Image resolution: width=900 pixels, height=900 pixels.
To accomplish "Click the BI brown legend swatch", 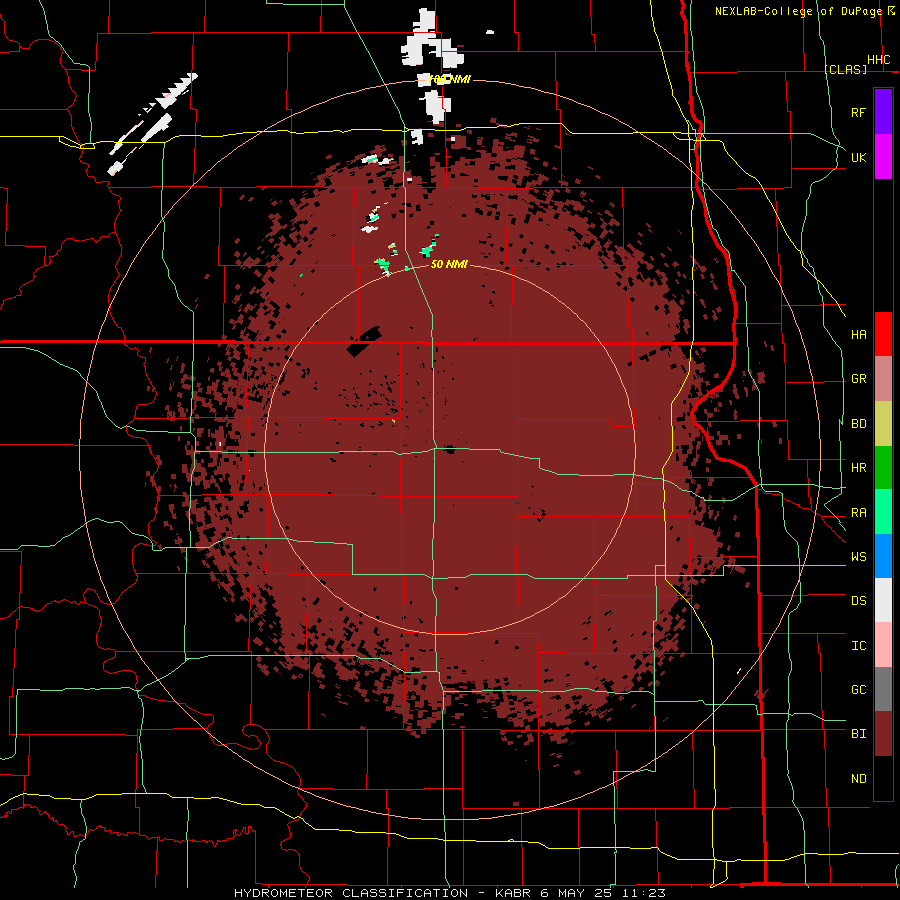I will coord(883,734).
